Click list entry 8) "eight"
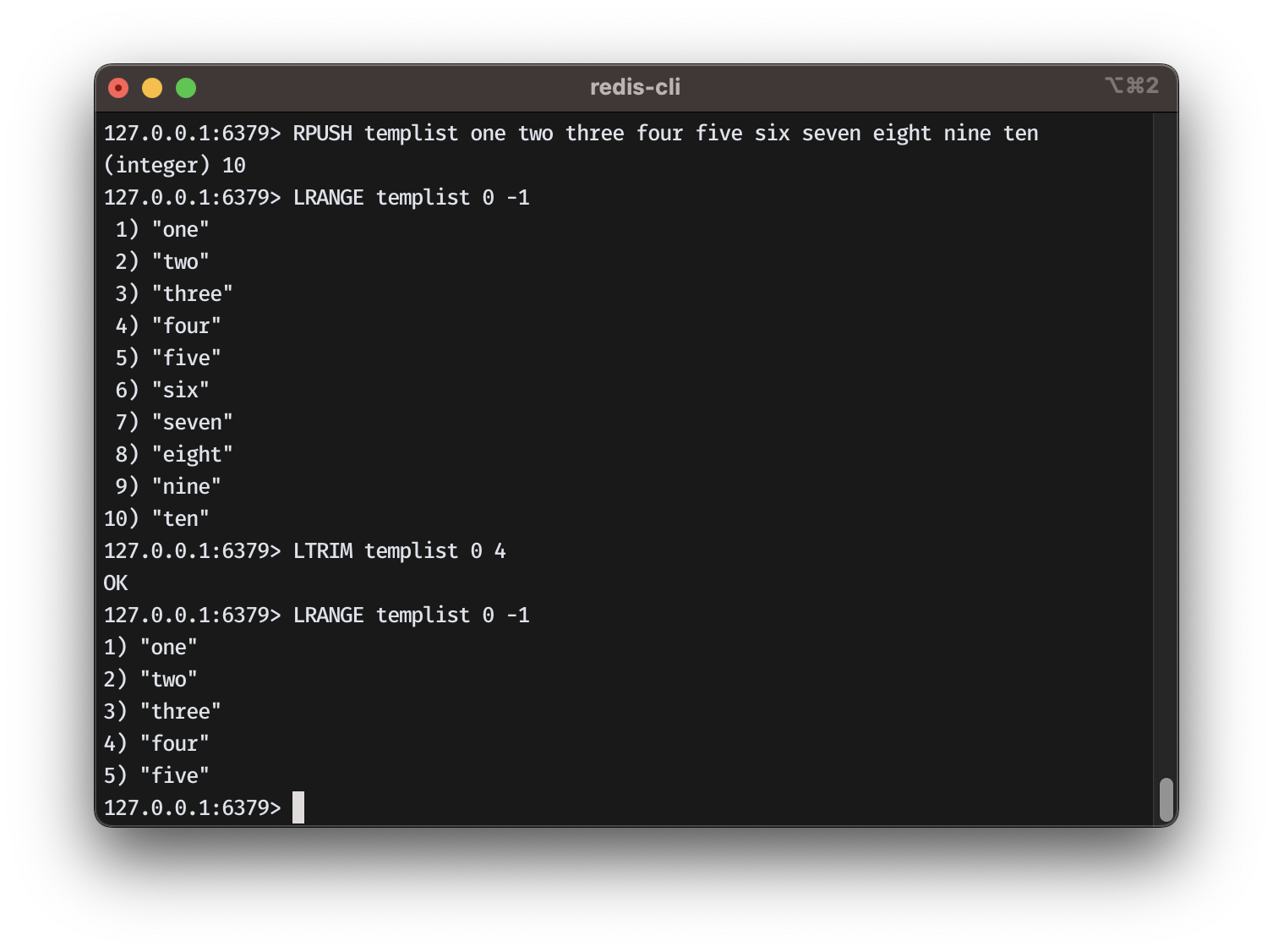This screenshot has height=952, width=1273. [174, 455]
